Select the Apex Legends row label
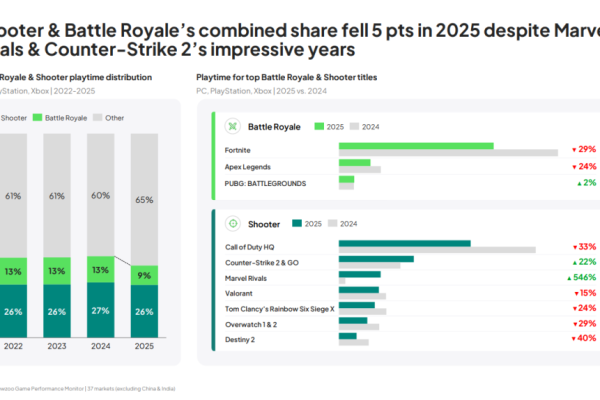This screenshot has height=400, width=600. tap(248, 166)
